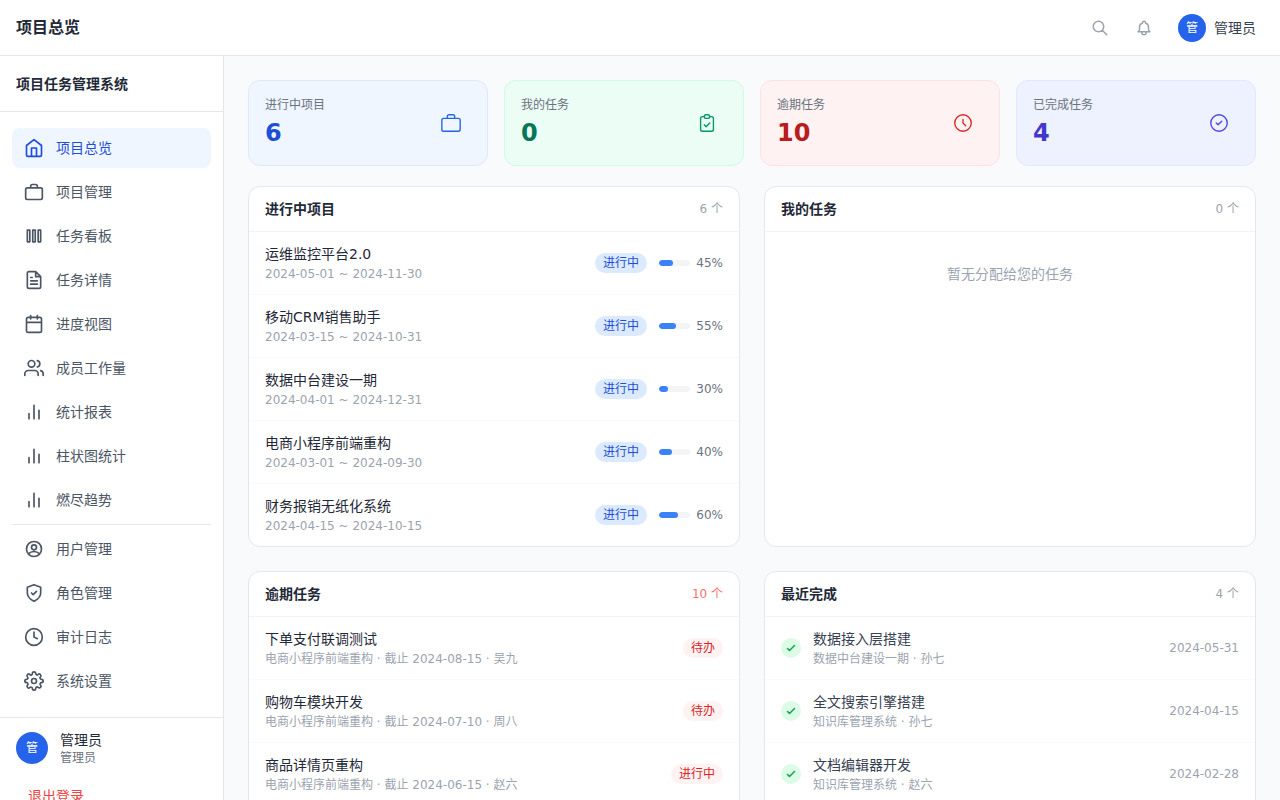Image resolution: width=1280 pixels, height=800 pixels.
Task: Open overdue task 下单支付联调测试
Action: 494,648
